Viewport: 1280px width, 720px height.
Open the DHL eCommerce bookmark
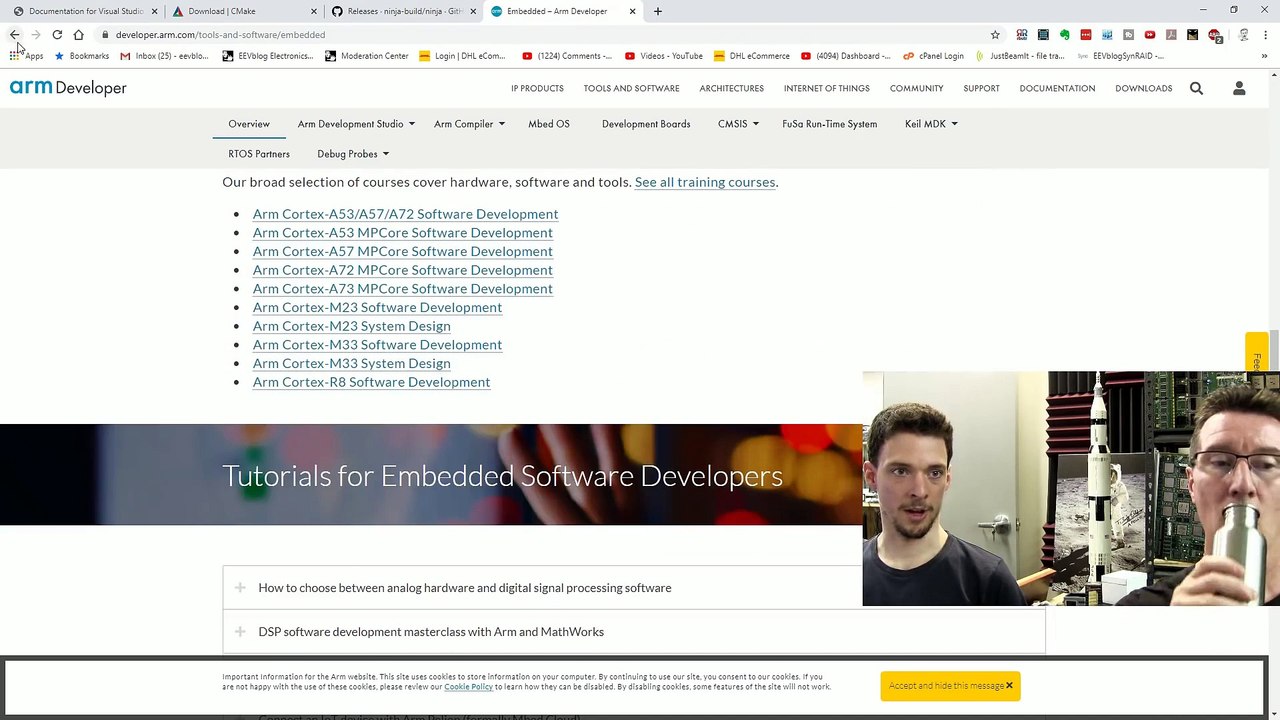(x=751, y=56)
